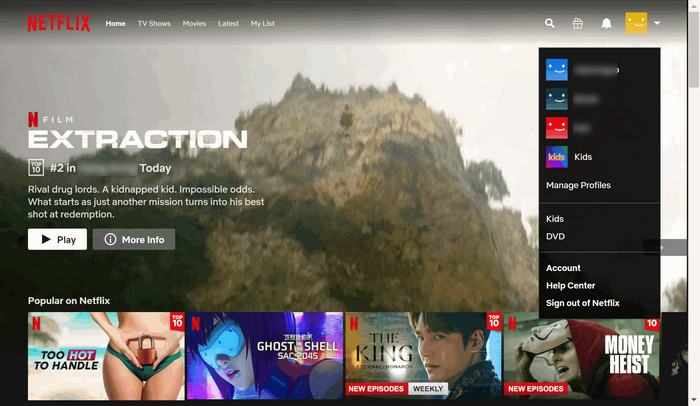Screen dimensions: 700x406
Task: Collapse the profile menu caret arrow
Action: (x=657, y=23)
